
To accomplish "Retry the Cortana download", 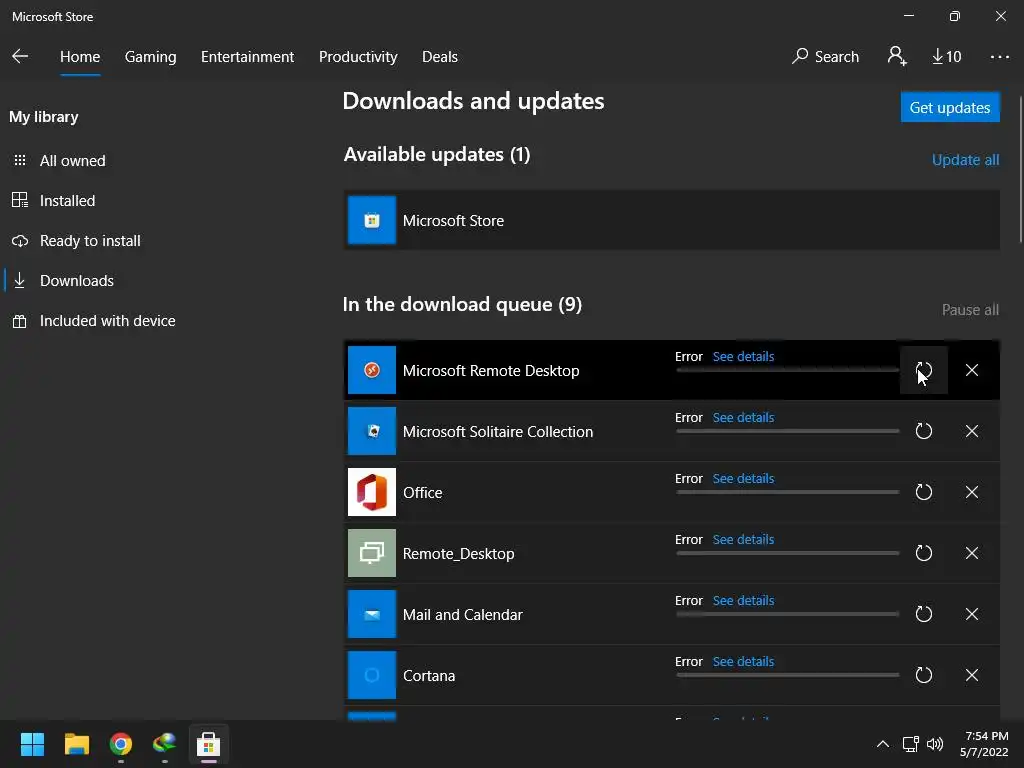I will [923, 675].
